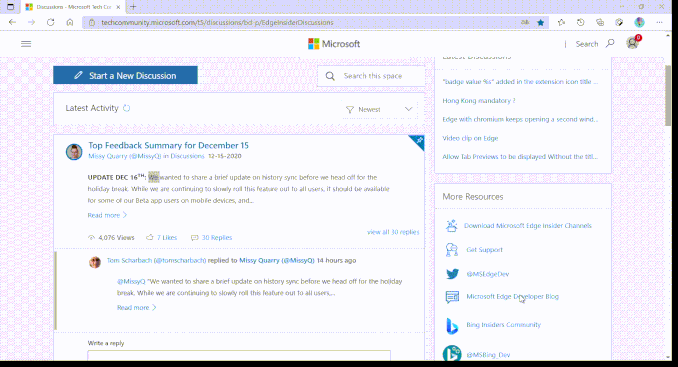Open the Get Support link
The image size is (678, 367).
[484, 249]
